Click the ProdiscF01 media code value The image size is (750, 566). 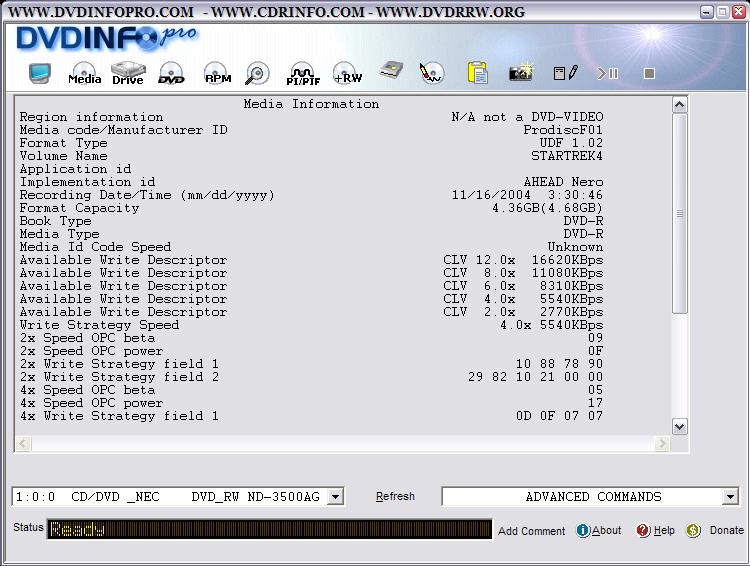[x=563, y=130]
